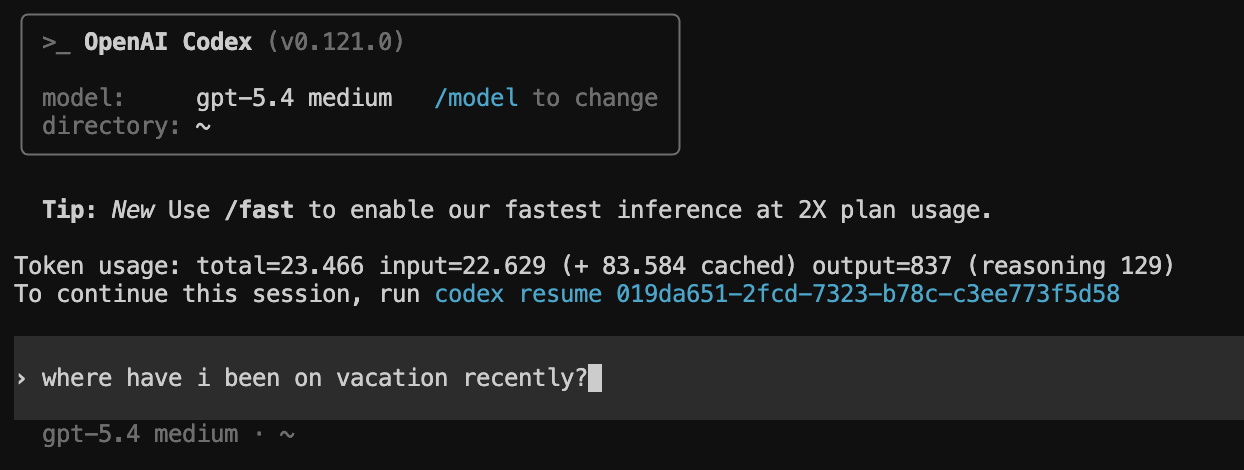Click the OpenAI Codex title text
1244x470 pixels.
point(169,42)
